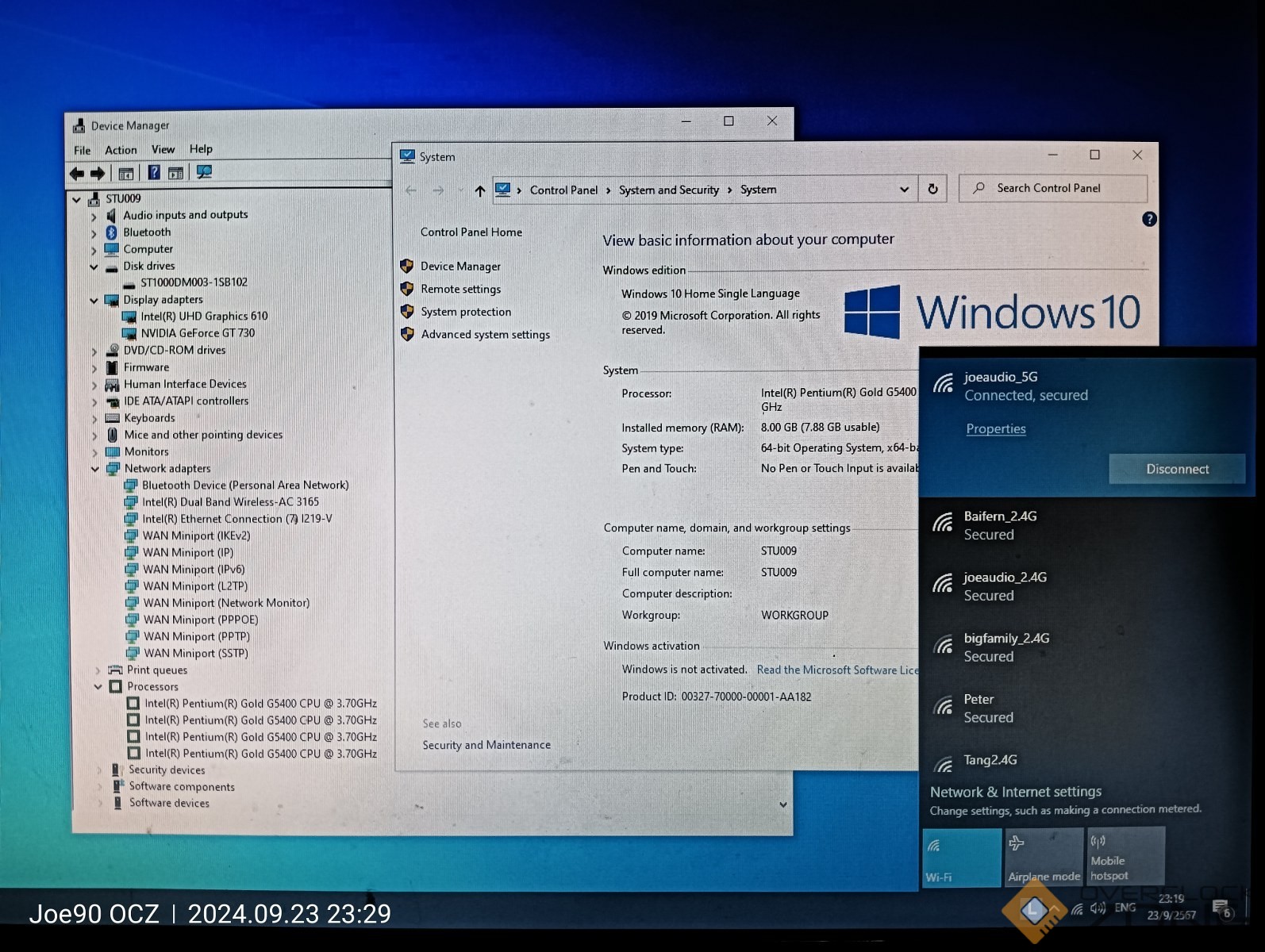Expand the DVD/CD-ROM drives category
1265x952 pixels.
click(94, 351)
